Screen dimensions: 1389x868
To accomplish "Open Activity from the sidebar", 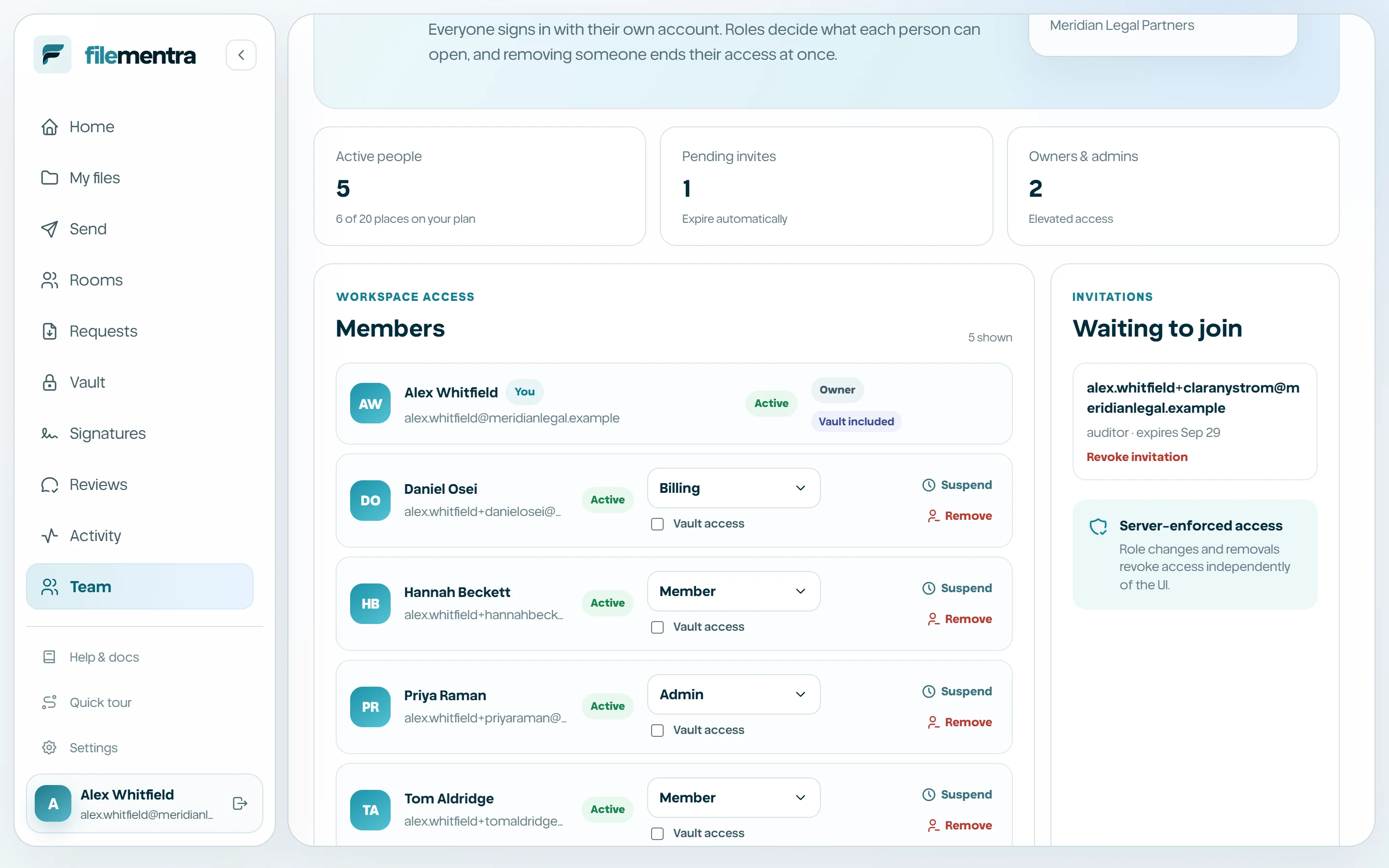I will [139, 536].
